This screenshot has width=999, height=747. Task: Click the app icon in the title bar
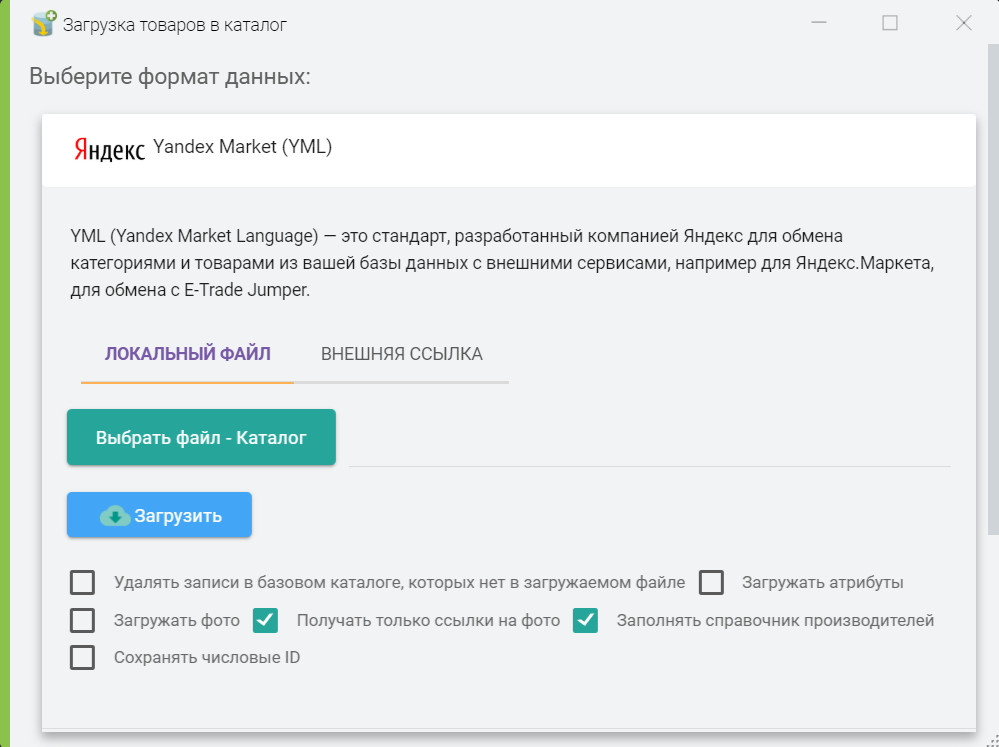pyautogui.click(x=43, y=24)
